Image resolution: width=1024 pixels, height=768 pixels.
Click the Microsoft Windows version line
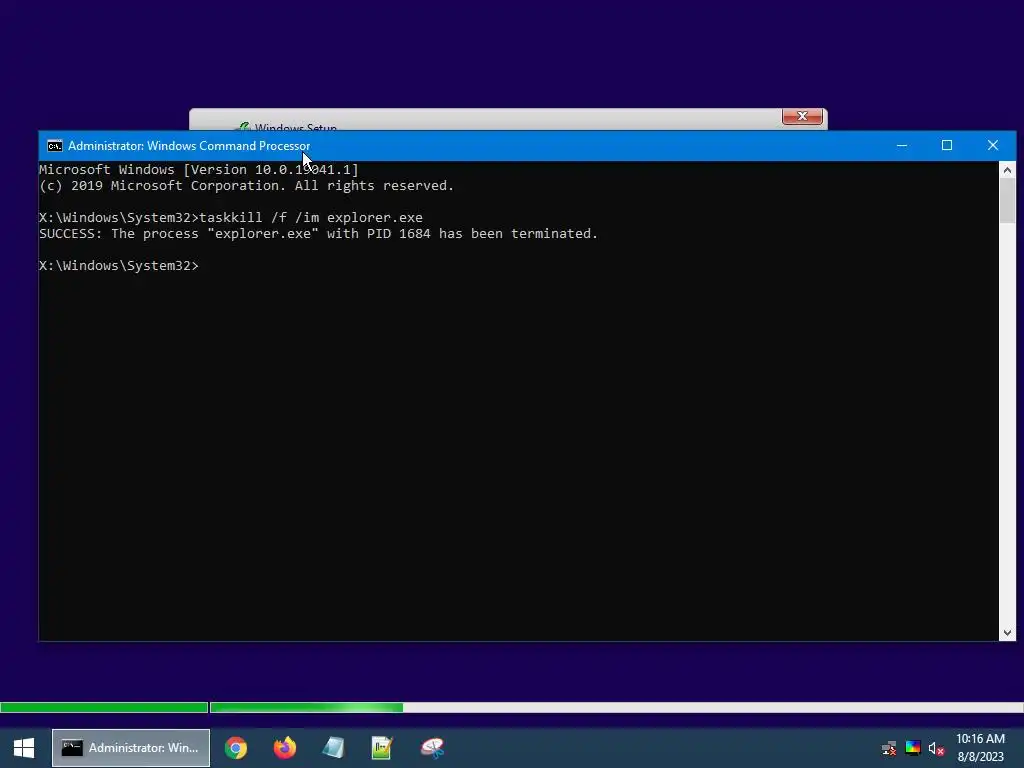pos(199,170)
